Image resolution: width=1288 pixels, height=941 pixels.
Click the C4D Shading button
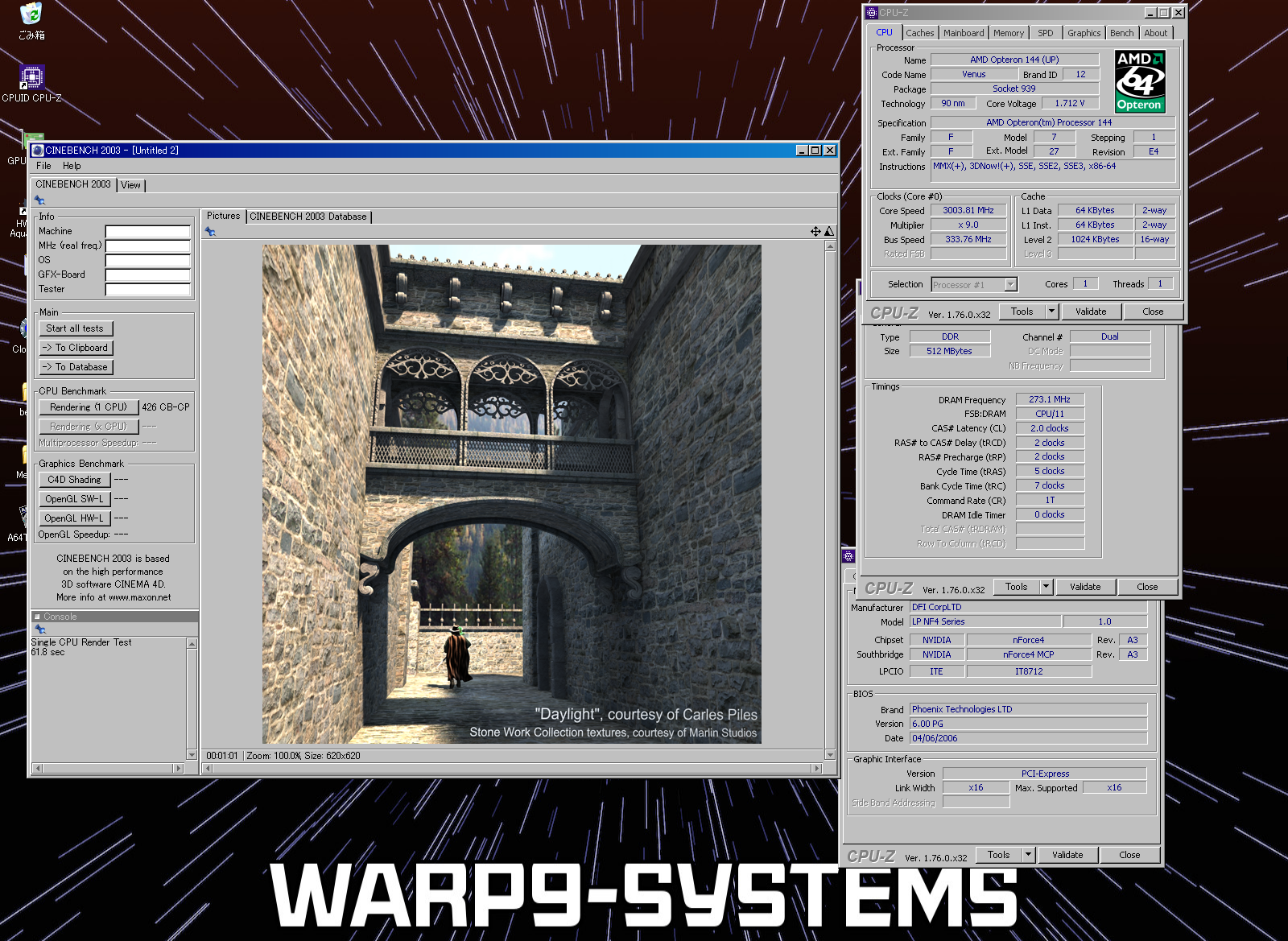[74, 480]
